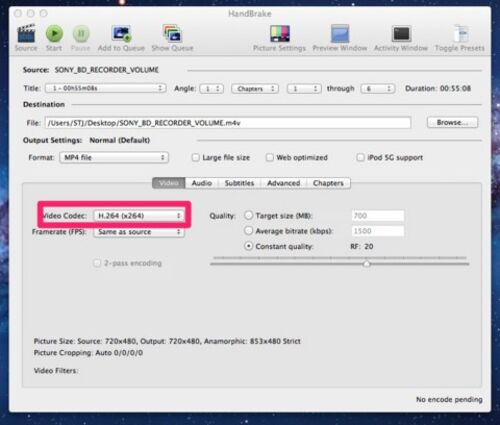The height and width of the screenshot is (425, 500).
Task: Open the Video Codec dropdown H.264 (x264)
Action: (139, 216)
